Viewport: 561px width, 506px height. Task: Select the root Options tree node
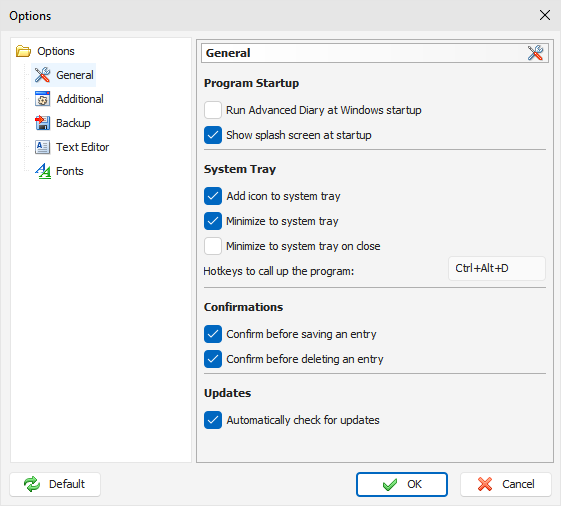(x=56, y=51)
